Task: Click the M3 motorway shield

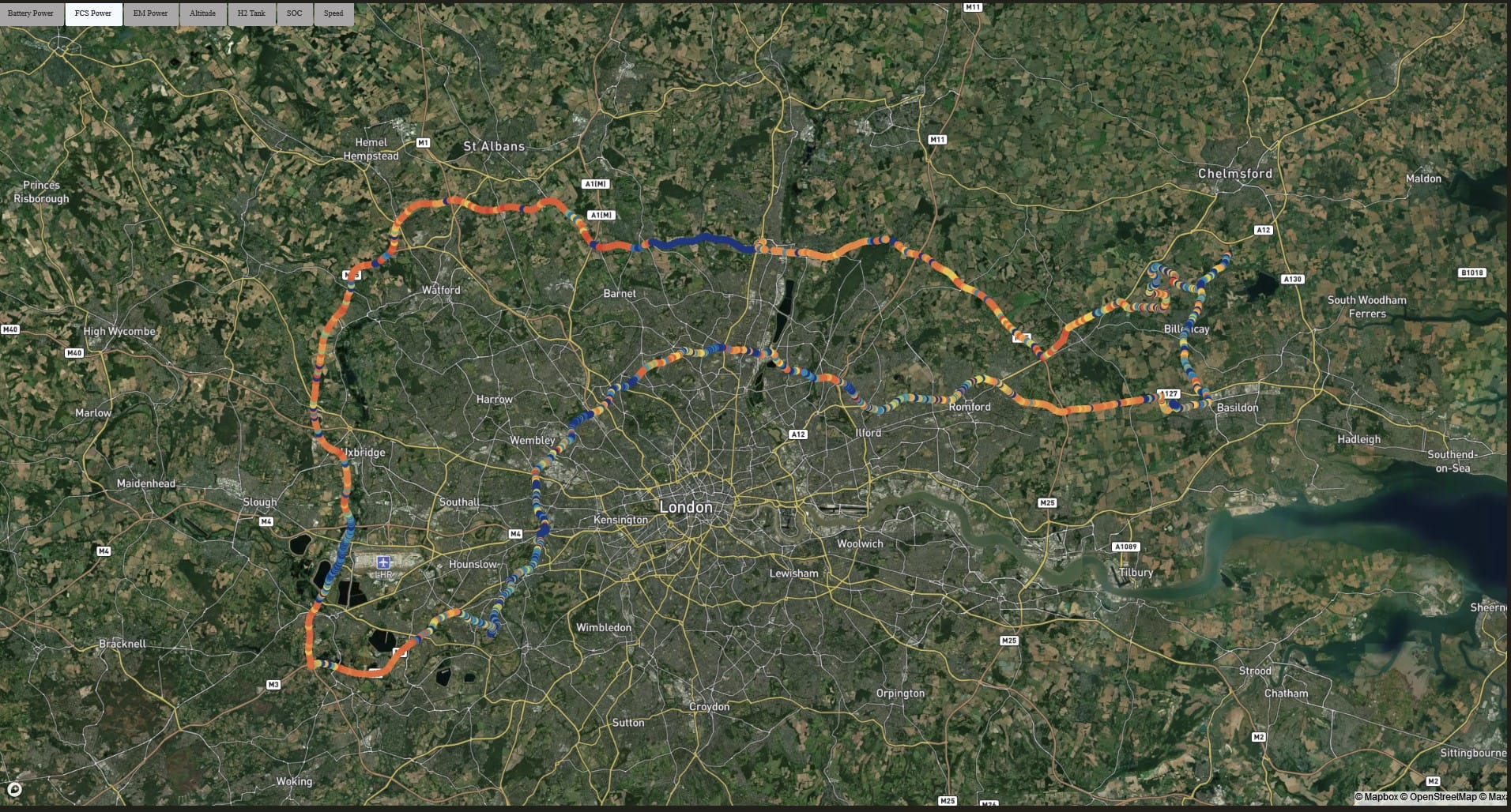Action: coord(273,685)
